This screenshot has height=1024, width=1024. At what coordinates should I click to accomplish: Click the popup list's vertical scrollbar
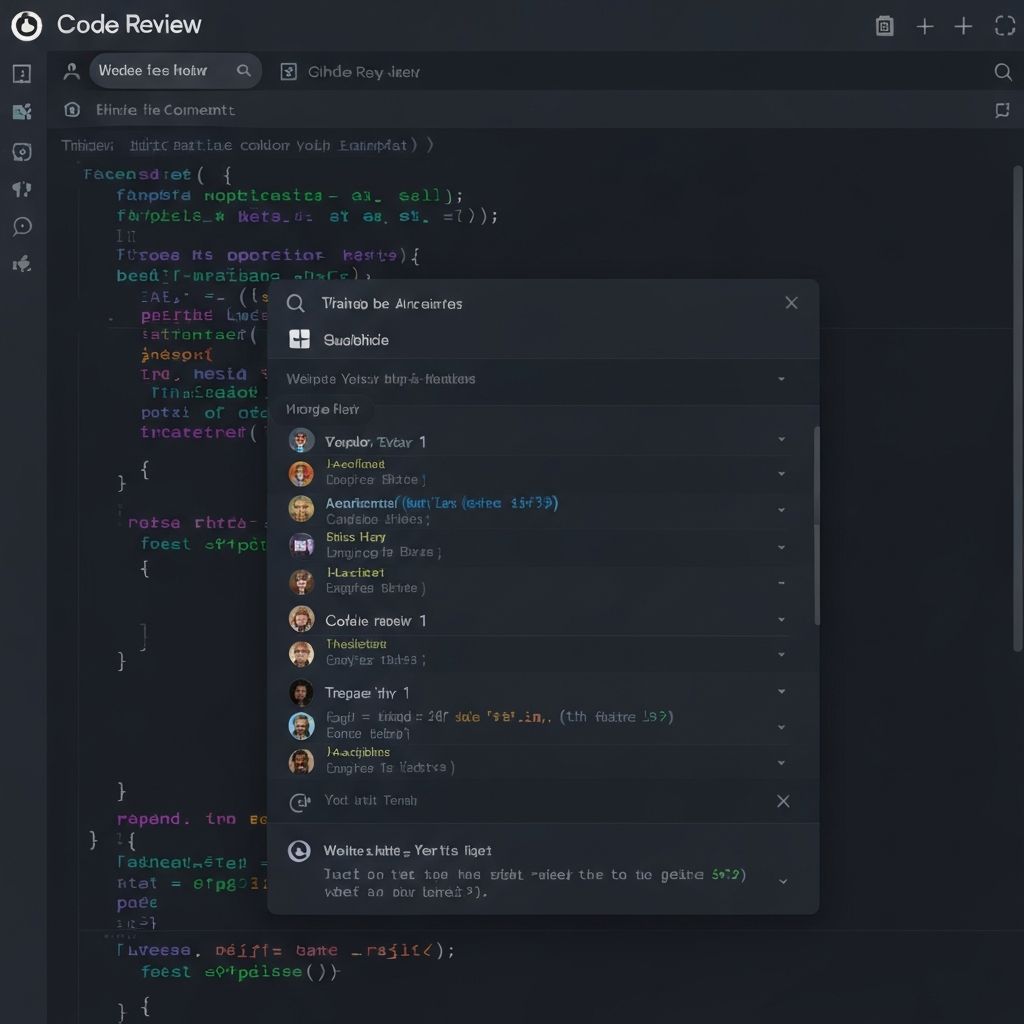(x=816, y=525)
